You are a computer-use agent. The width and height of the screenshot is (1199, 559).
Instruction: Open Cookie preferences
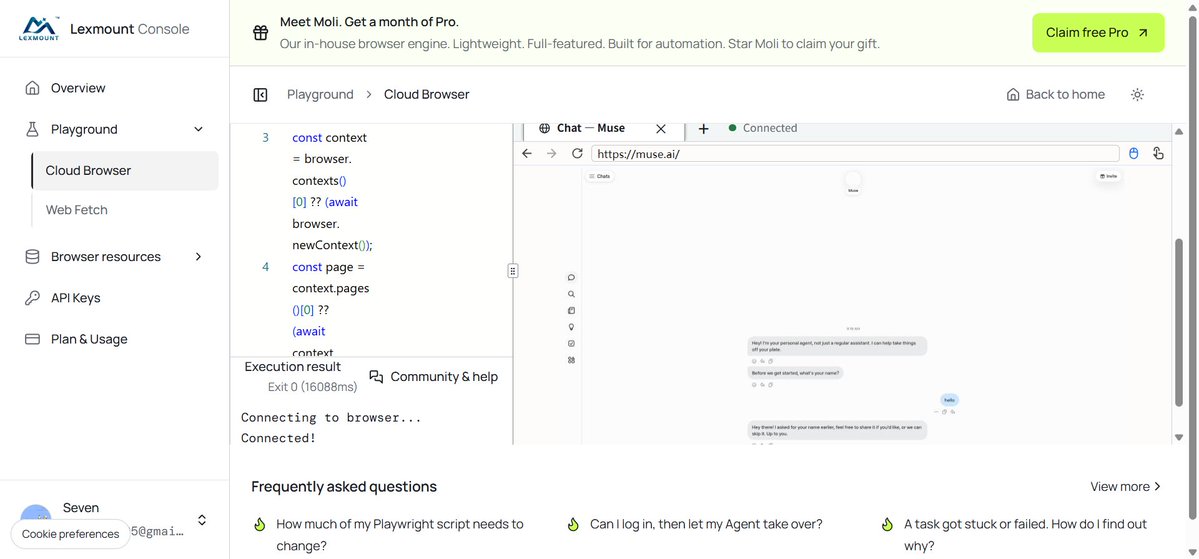click(70, 534)
